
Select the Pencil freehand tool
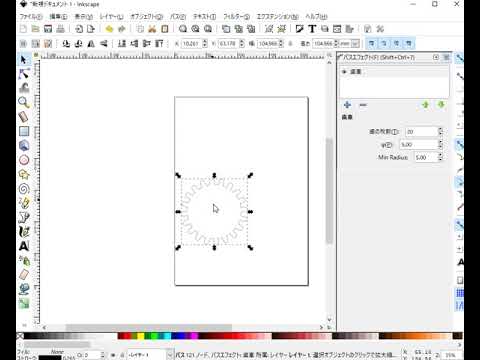coord(24,203)
